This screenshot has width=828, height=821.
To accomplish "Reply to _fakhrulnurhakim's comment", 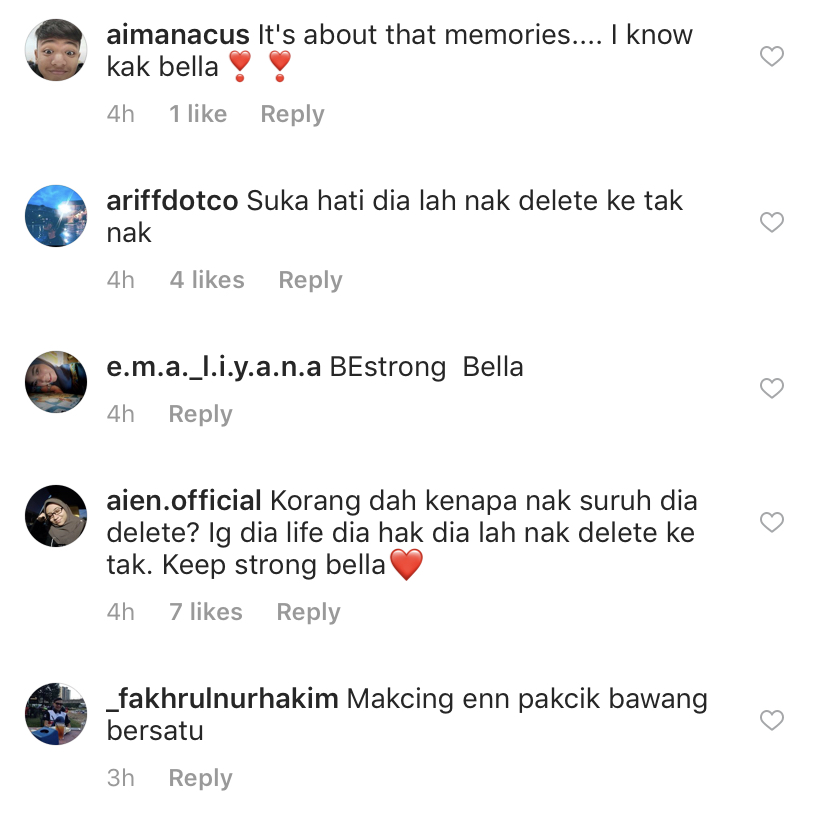I will [x=201, y=778].
